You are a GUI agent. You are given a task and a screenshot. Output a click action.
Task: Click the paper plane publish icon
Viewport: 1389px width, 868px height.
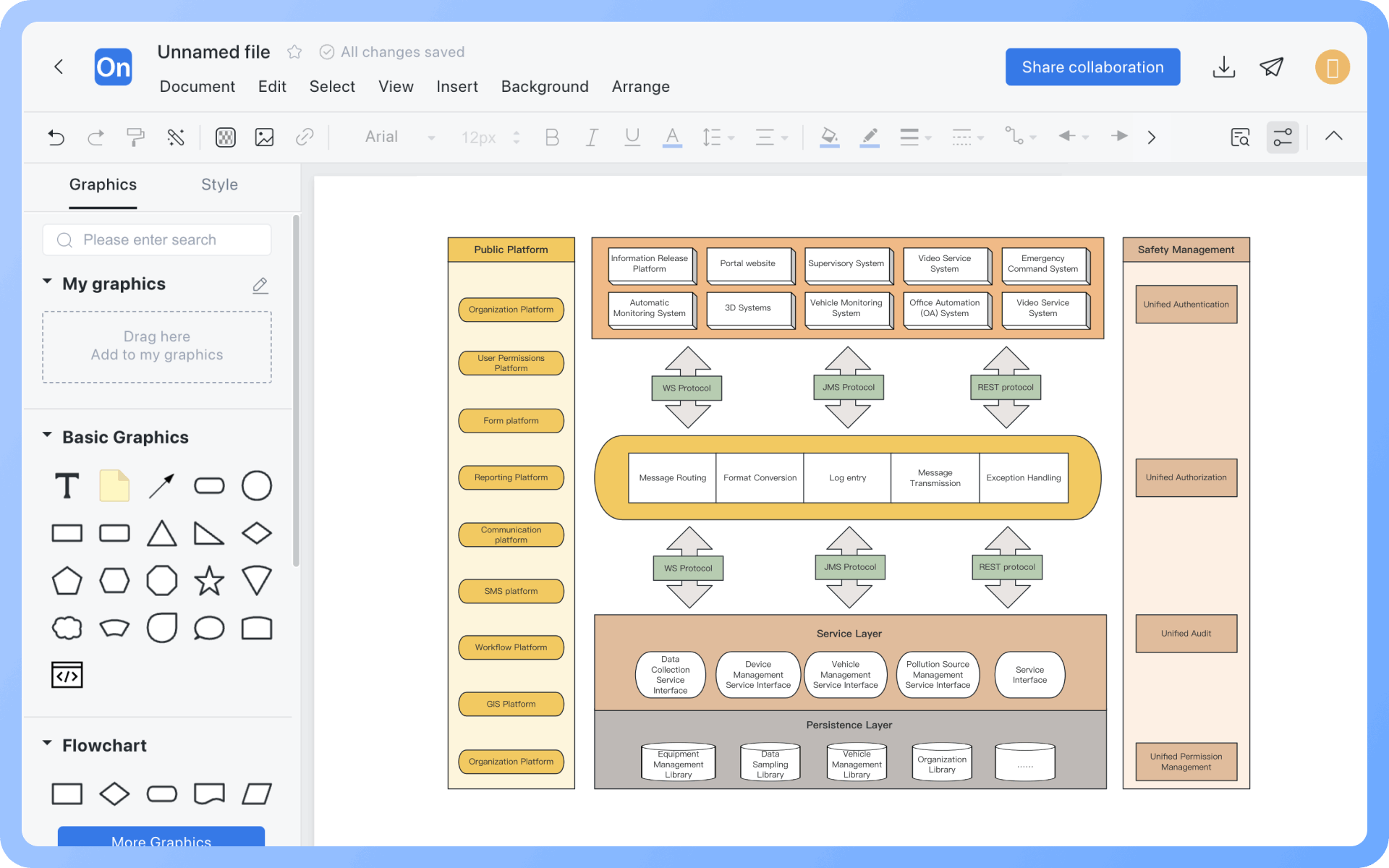pyautogui.click(x=1271, y=67)
